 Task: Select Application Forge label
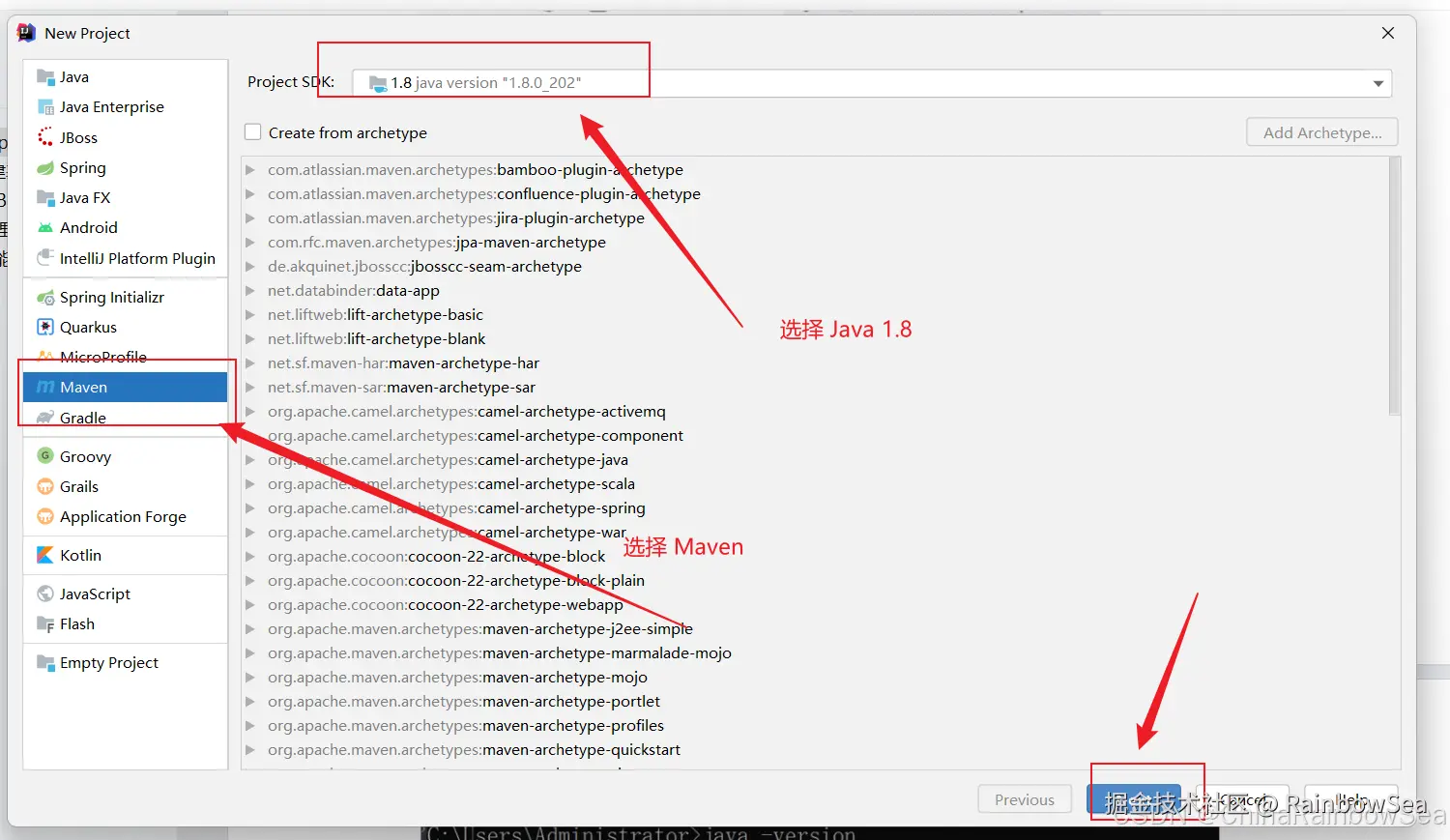[x=123, y=517]
